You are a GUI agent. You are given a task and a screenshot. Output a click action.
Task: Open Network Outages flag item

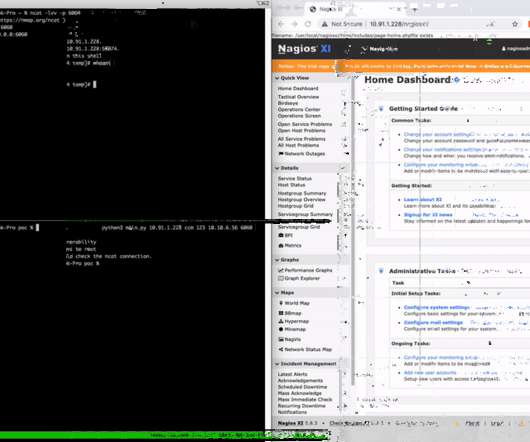[281, 153]
